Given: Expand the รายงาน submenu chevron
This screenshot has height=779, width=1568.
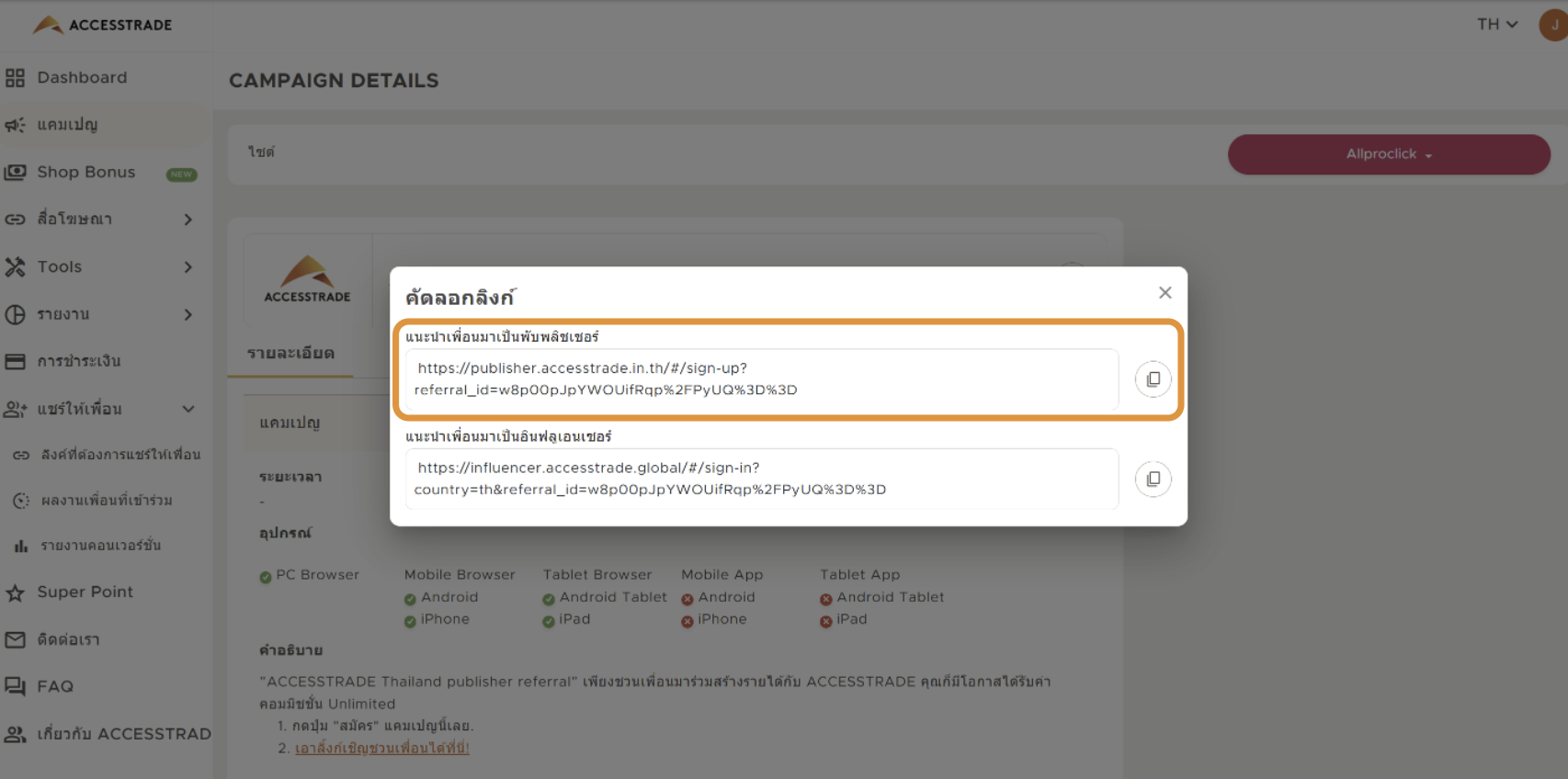Looking at the screenshot, I should [x=187, y=314].
